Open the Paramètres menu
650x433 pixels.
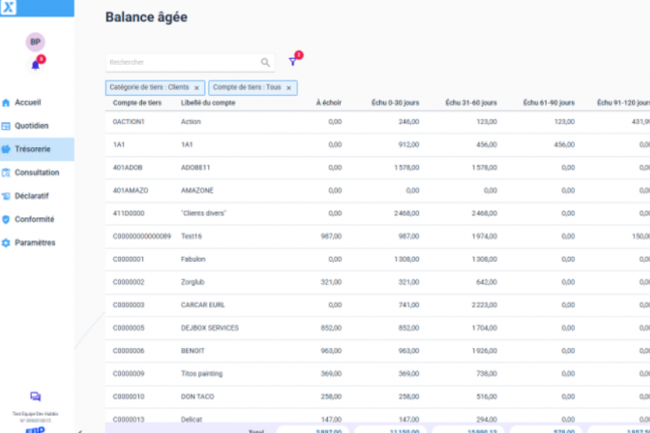click(x=35, y=242)
